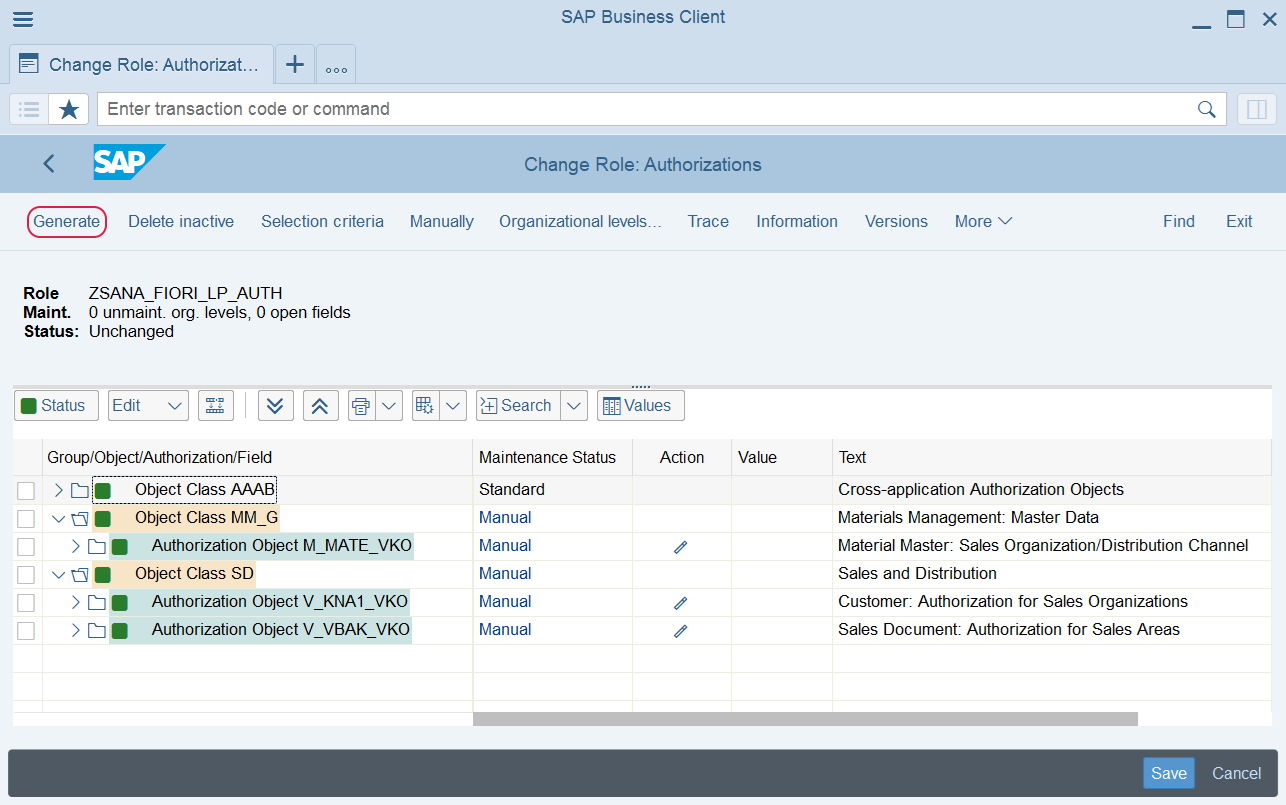1286x805 pixels.
Task: Click the pencil icon for V_VBAK_VKO
Action: (681, 631)
